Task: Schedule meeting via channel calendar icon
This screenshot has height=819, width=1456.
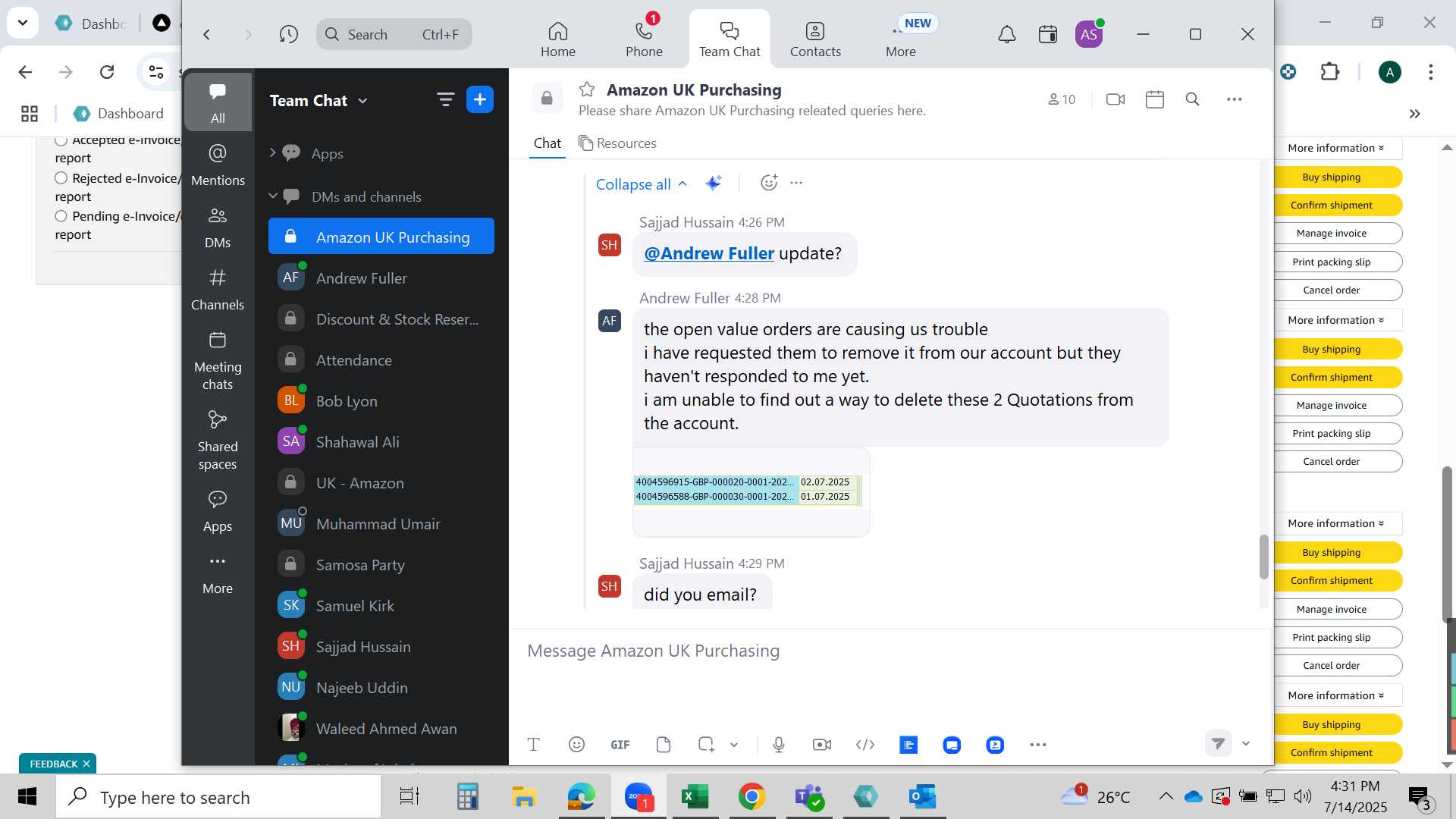Action: (x=1155, y=99)
